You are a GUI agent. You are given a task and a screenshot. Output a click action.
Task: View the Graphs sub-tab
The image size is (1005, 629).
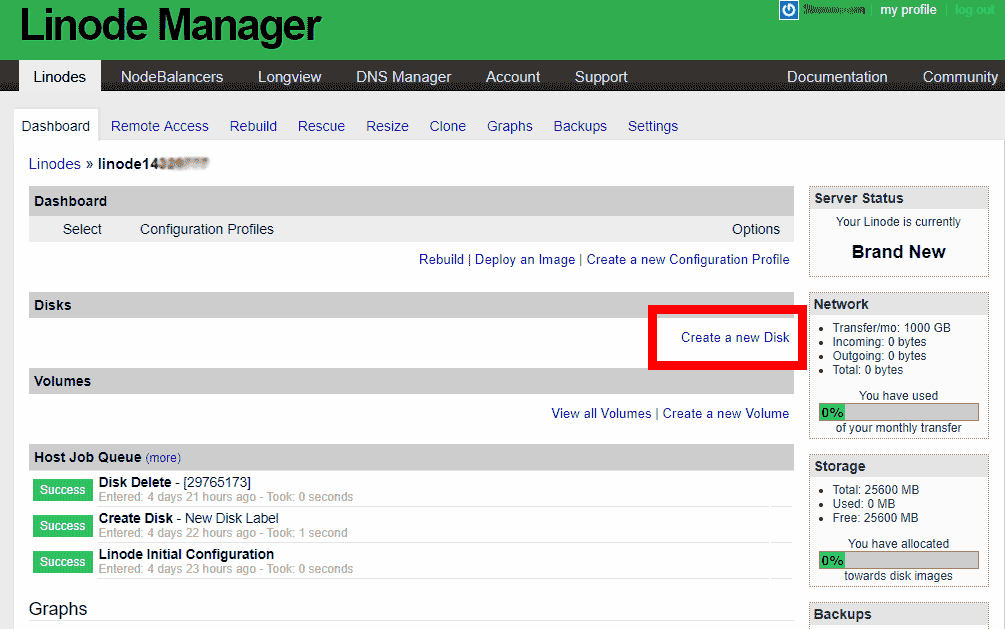510,126
